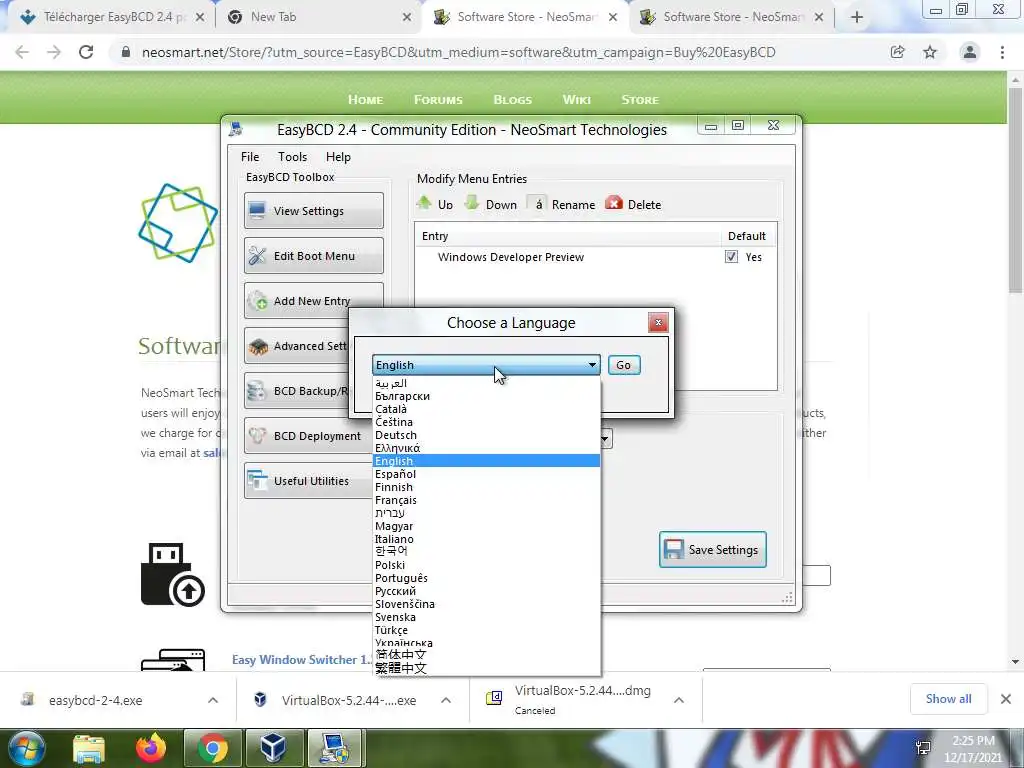This screenshot has width=1024, height=768.
Task: Click the share page icon in address bar
Action: point(897,52)
